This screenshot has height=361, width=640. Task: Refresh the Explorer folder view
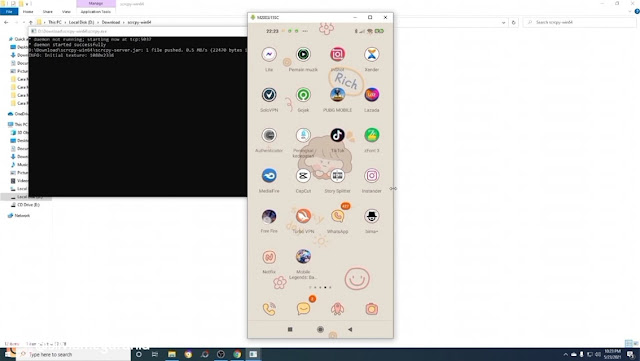(x=513, y=22)
